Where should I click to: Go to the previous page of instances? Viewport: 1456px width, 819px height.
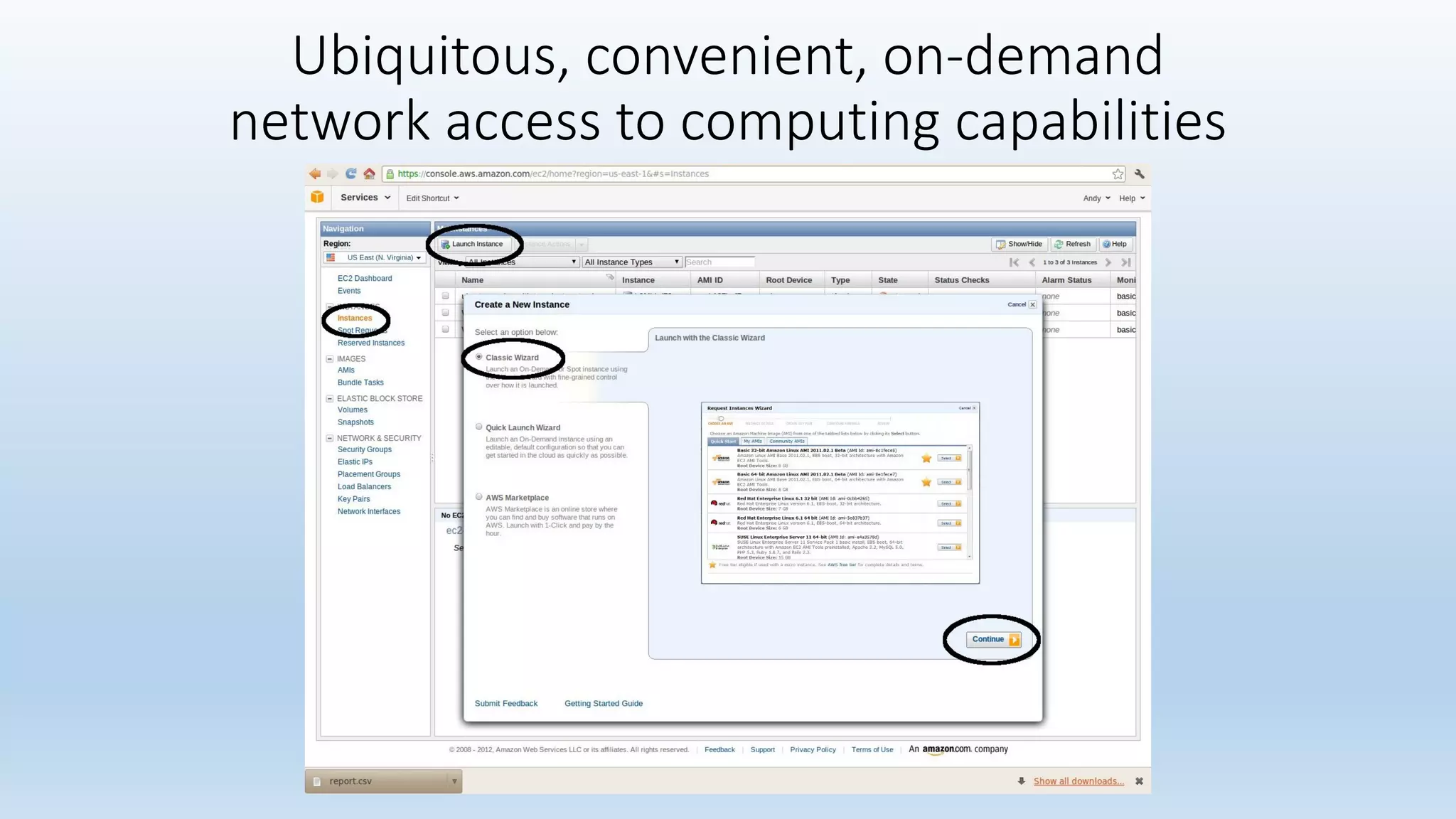[x=1032, y=262]
